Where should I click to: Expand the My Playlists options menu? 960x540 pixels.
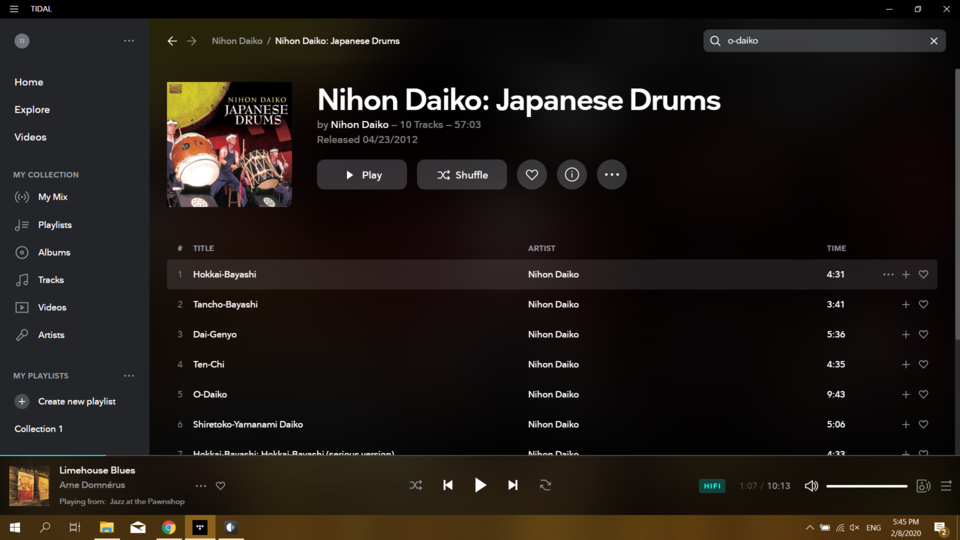point(129,376)
